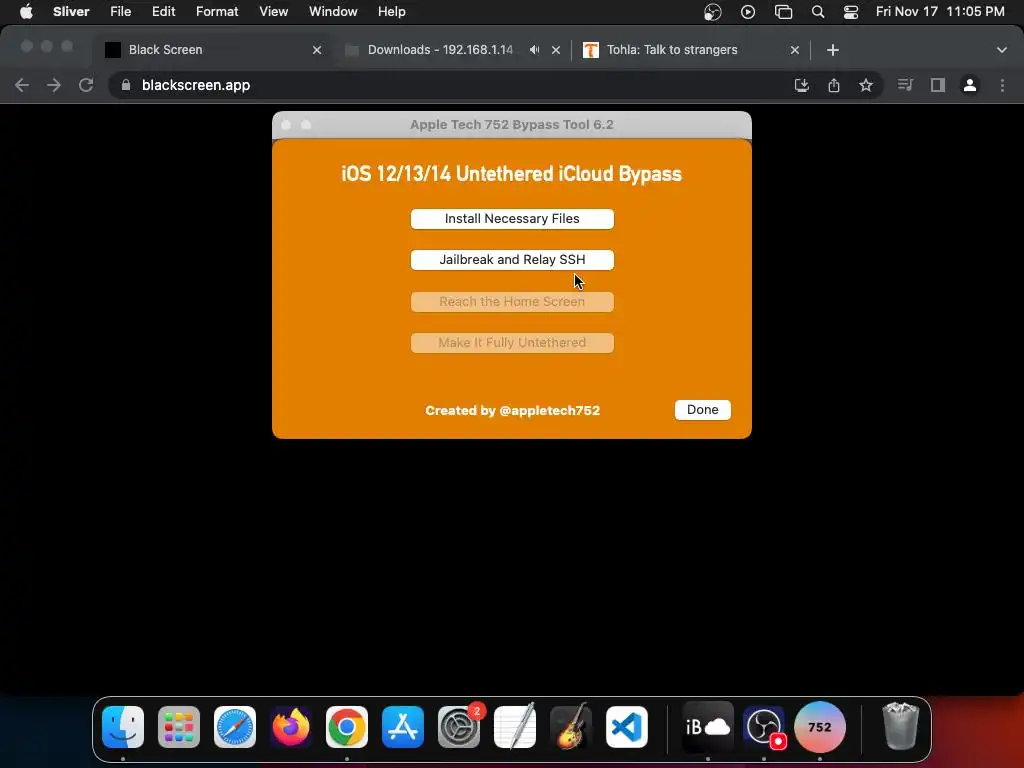Image resolution: width=1024 pixels, height=768 pixels.
Task: Click Reach the Home Screen button
Action: [x=512, y=302]
